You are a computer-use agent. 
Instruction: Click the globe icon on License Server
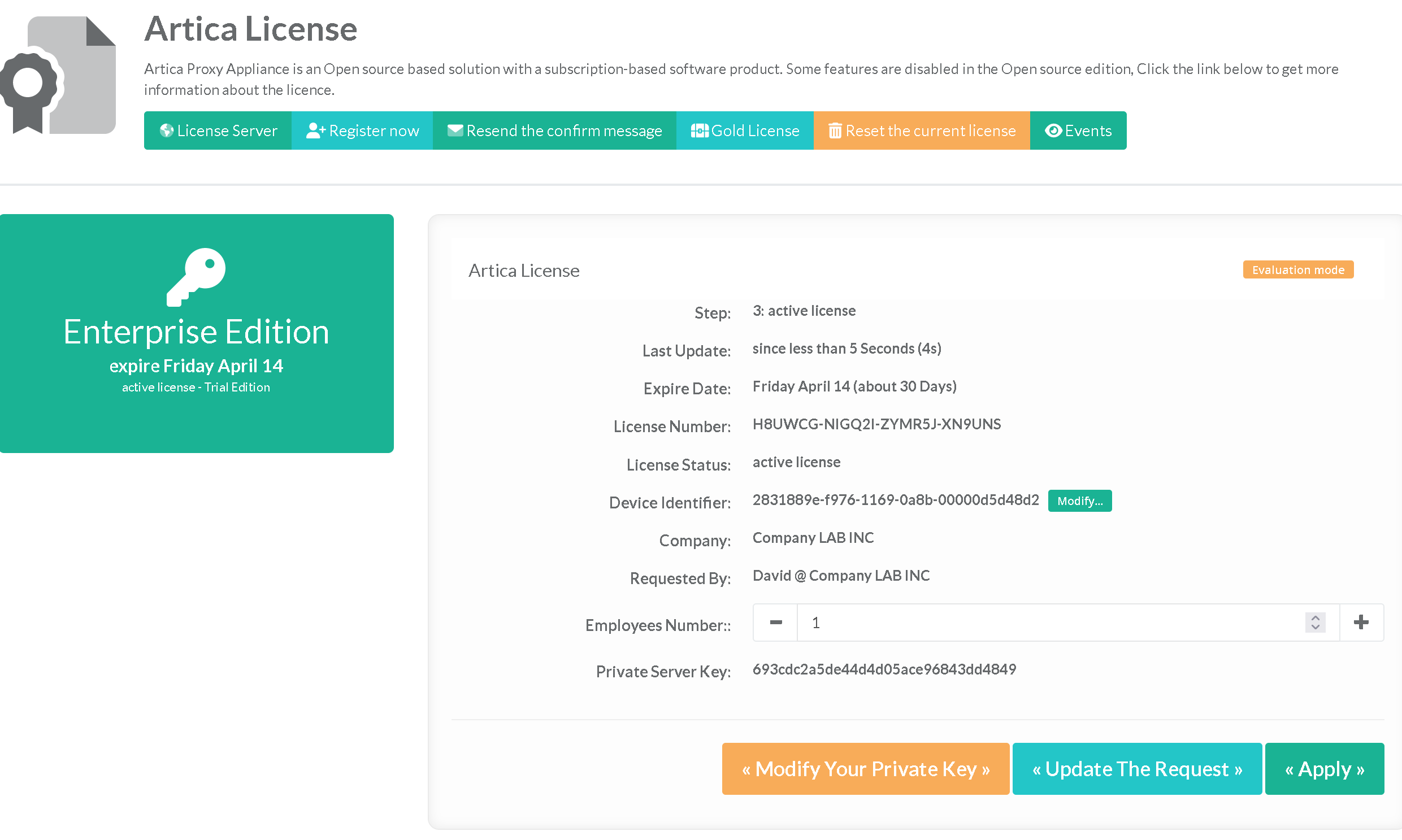click(167, 130)
